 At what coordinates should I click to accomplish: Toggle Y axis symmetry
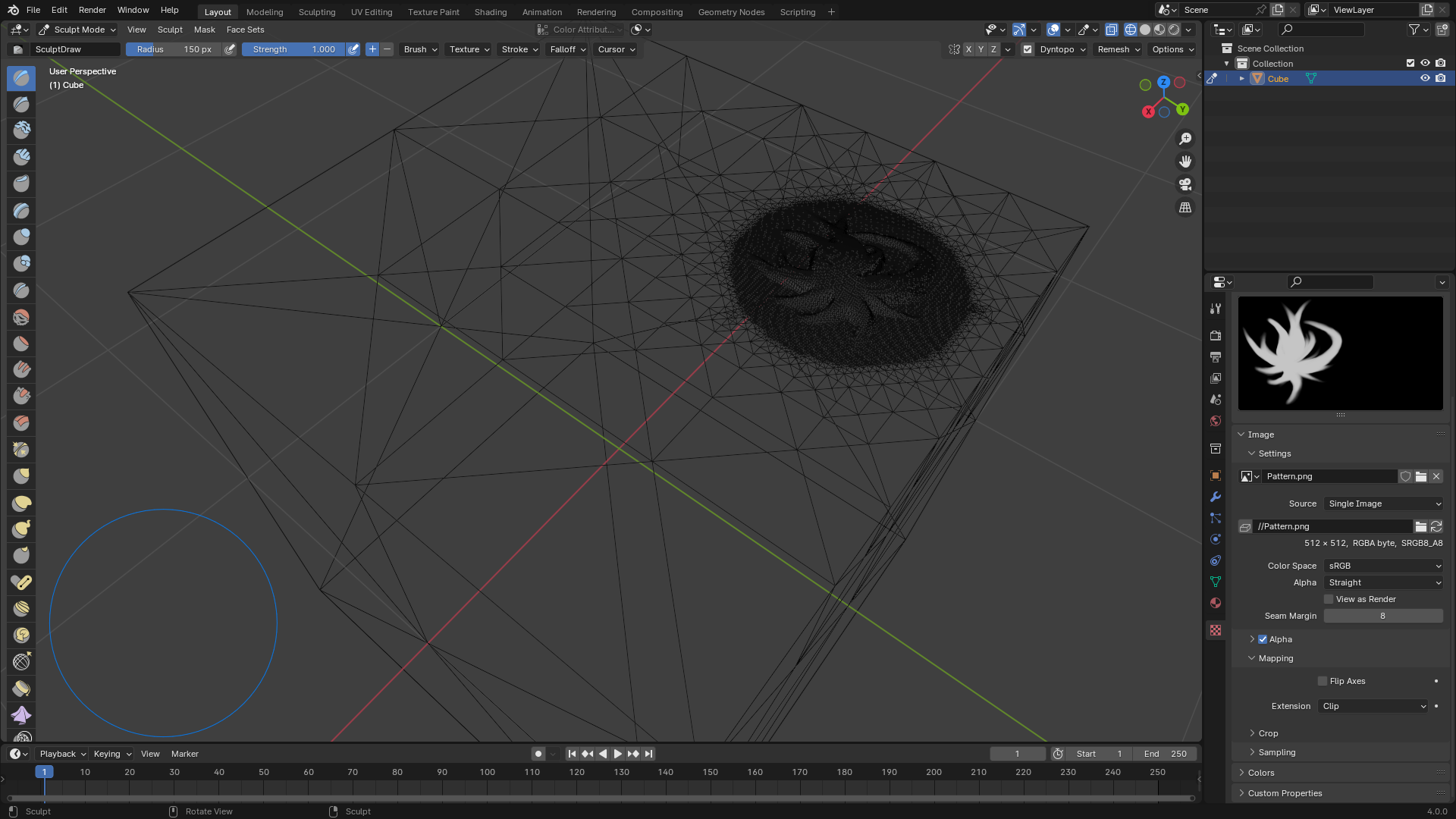[981, 49]
